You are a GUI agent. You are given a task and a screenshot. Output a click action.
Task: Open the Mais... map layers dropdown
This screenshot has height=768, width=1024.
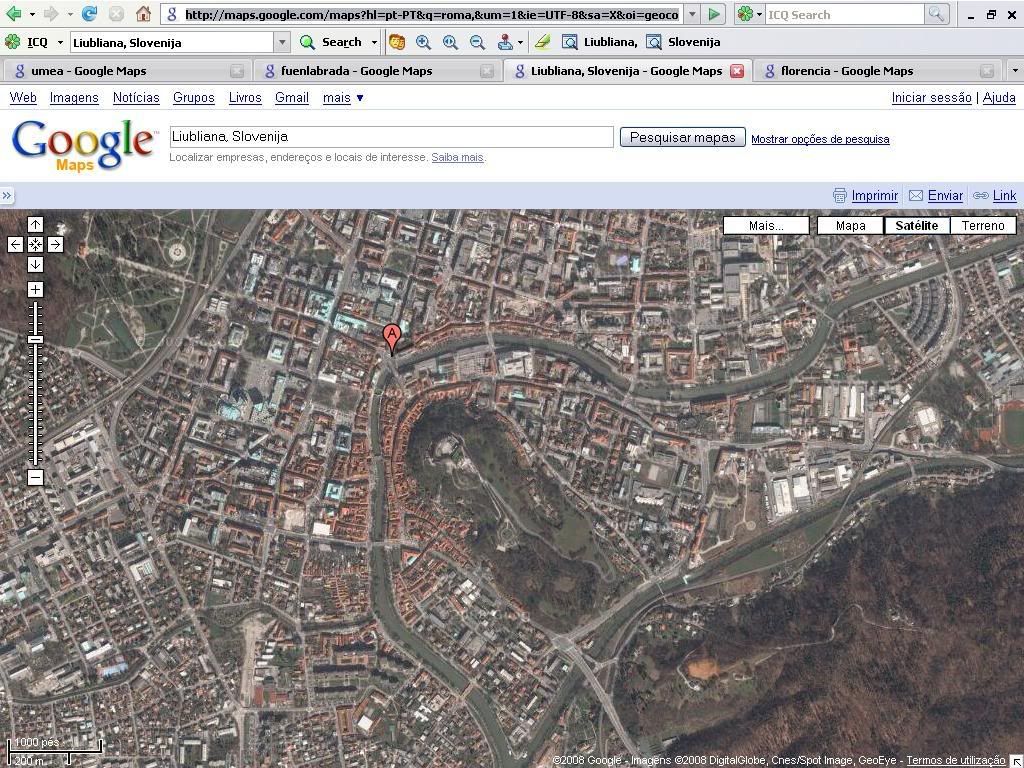coord(766,225)
